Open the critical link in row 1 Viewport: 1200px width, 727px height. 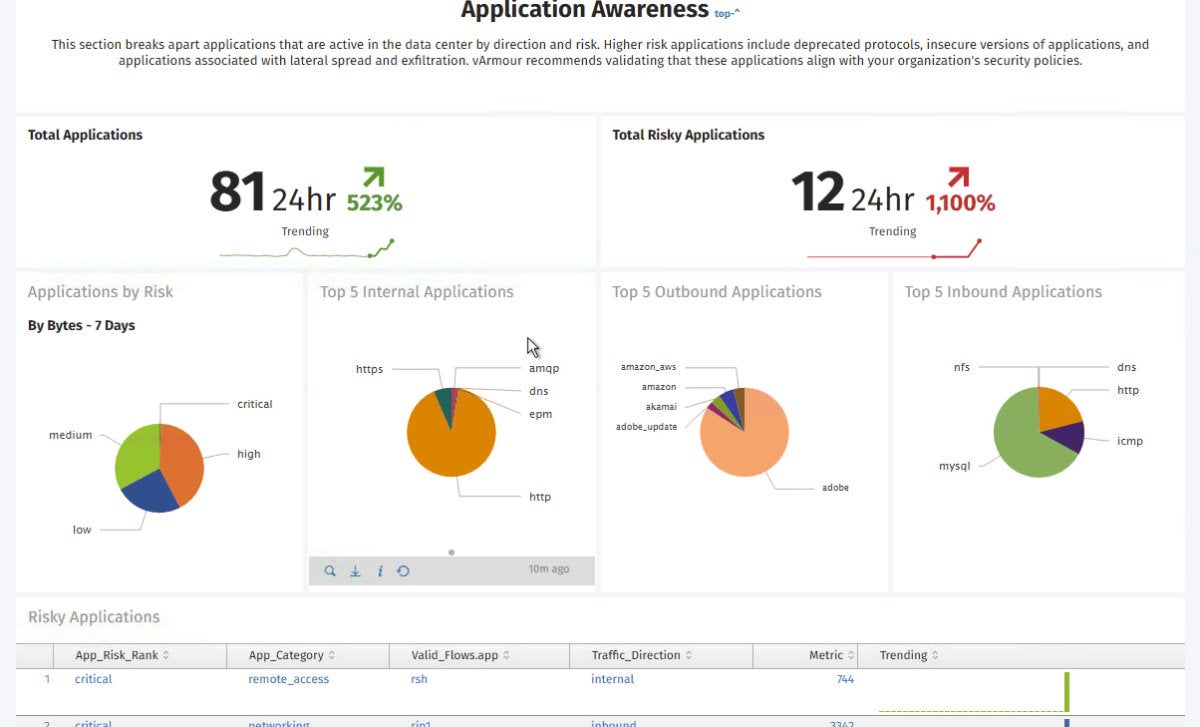point(93,679)
